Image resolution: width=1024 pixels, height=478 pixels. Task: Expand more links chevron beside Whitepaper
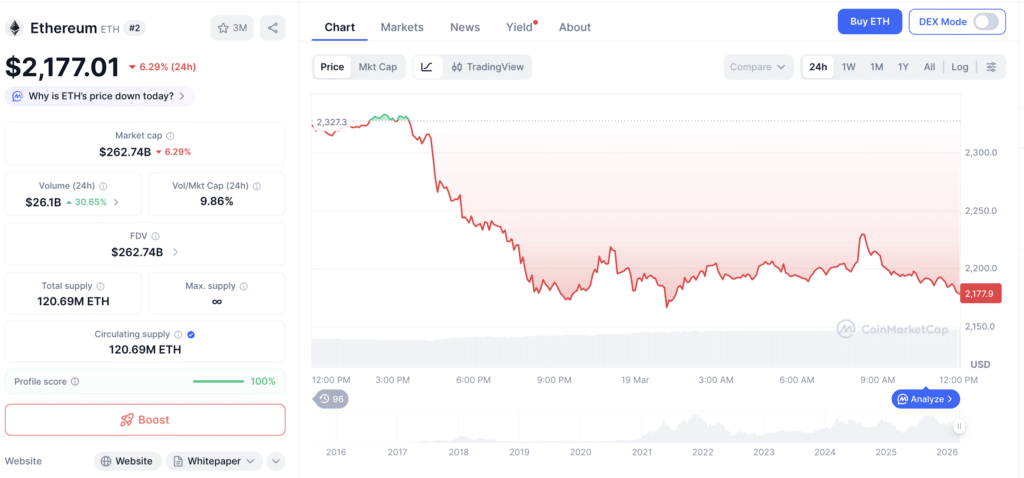(x=276, y=461)
